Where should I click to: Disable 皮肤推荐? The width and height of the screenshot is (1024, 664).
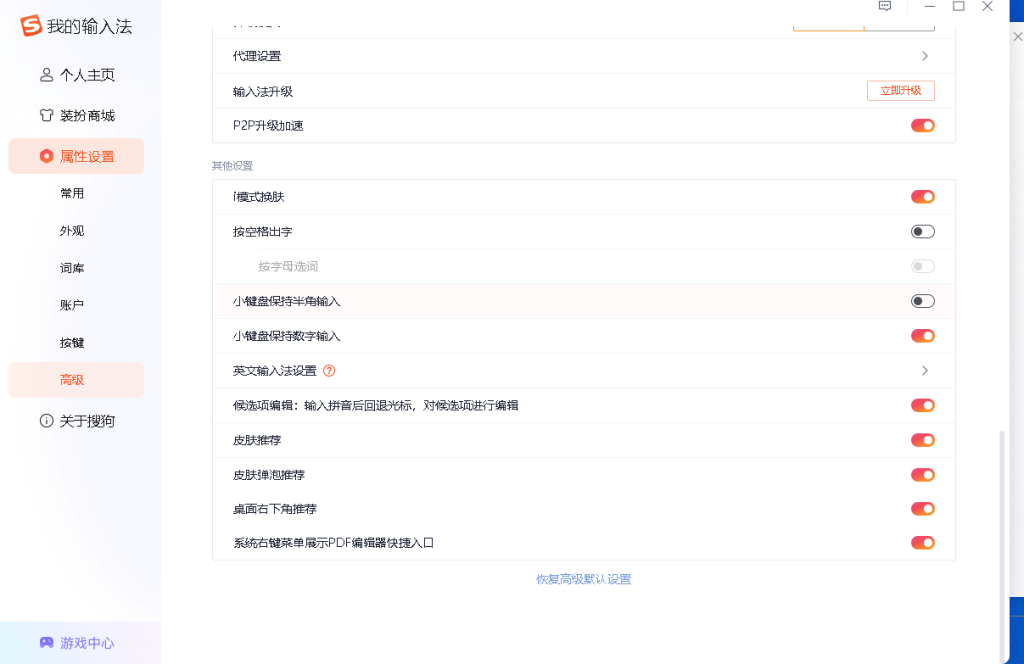[922, 439]
